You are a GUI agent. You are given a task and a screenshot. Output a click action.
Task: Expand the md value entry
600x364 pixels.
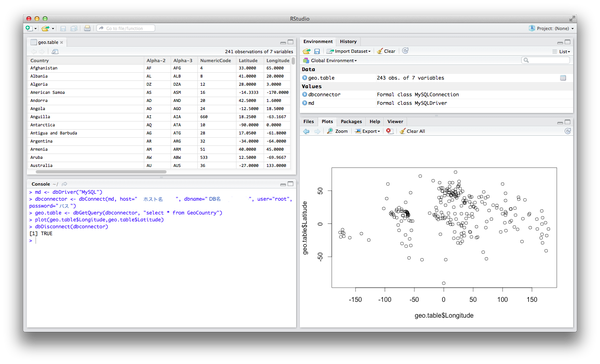pyautogui.click(x=305, y=103)
